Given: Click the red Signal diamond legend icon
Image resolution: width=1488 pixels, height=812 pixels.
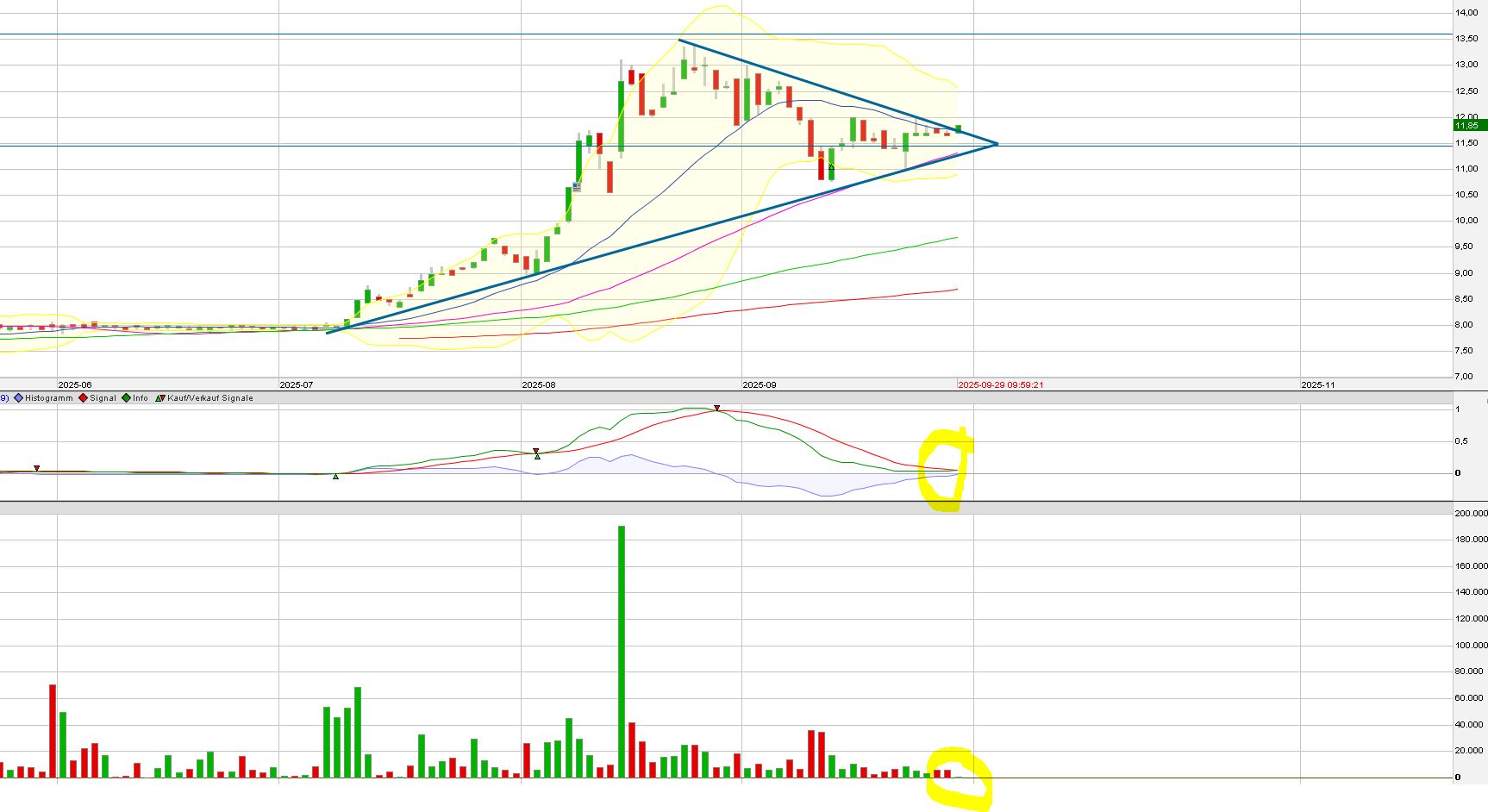Looking at the screenshot, I should point(84,398).
